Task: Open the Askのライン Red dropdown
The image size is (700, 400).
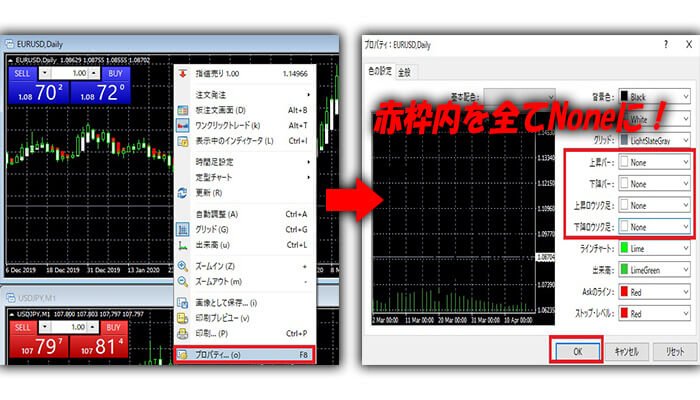Action: 654,292
